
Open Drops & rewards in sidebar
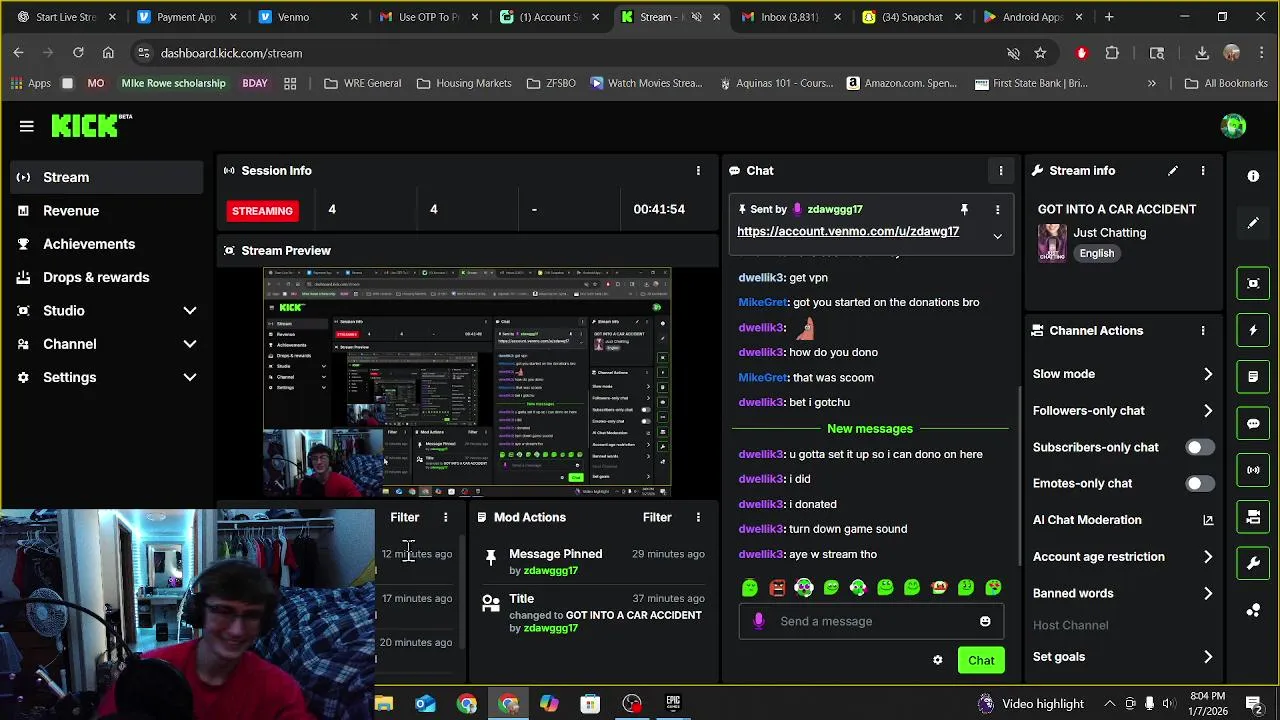coord(104,277)
